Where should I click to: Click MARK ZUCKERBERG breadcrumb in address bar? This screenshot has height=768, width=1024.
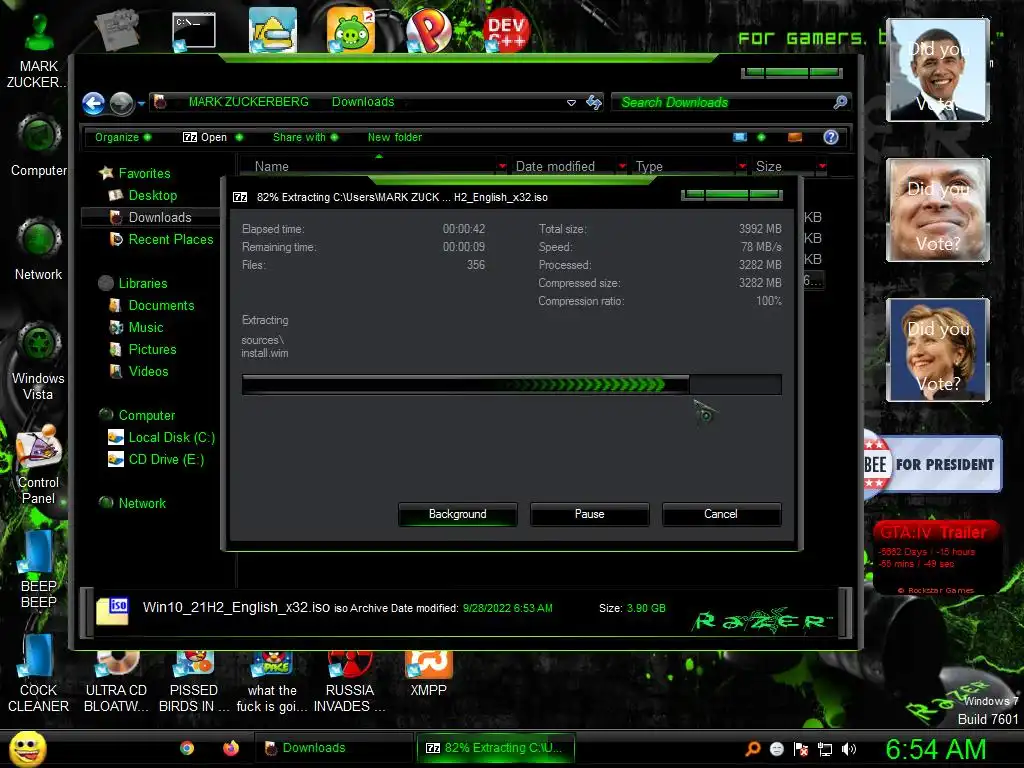pos(248,102)
